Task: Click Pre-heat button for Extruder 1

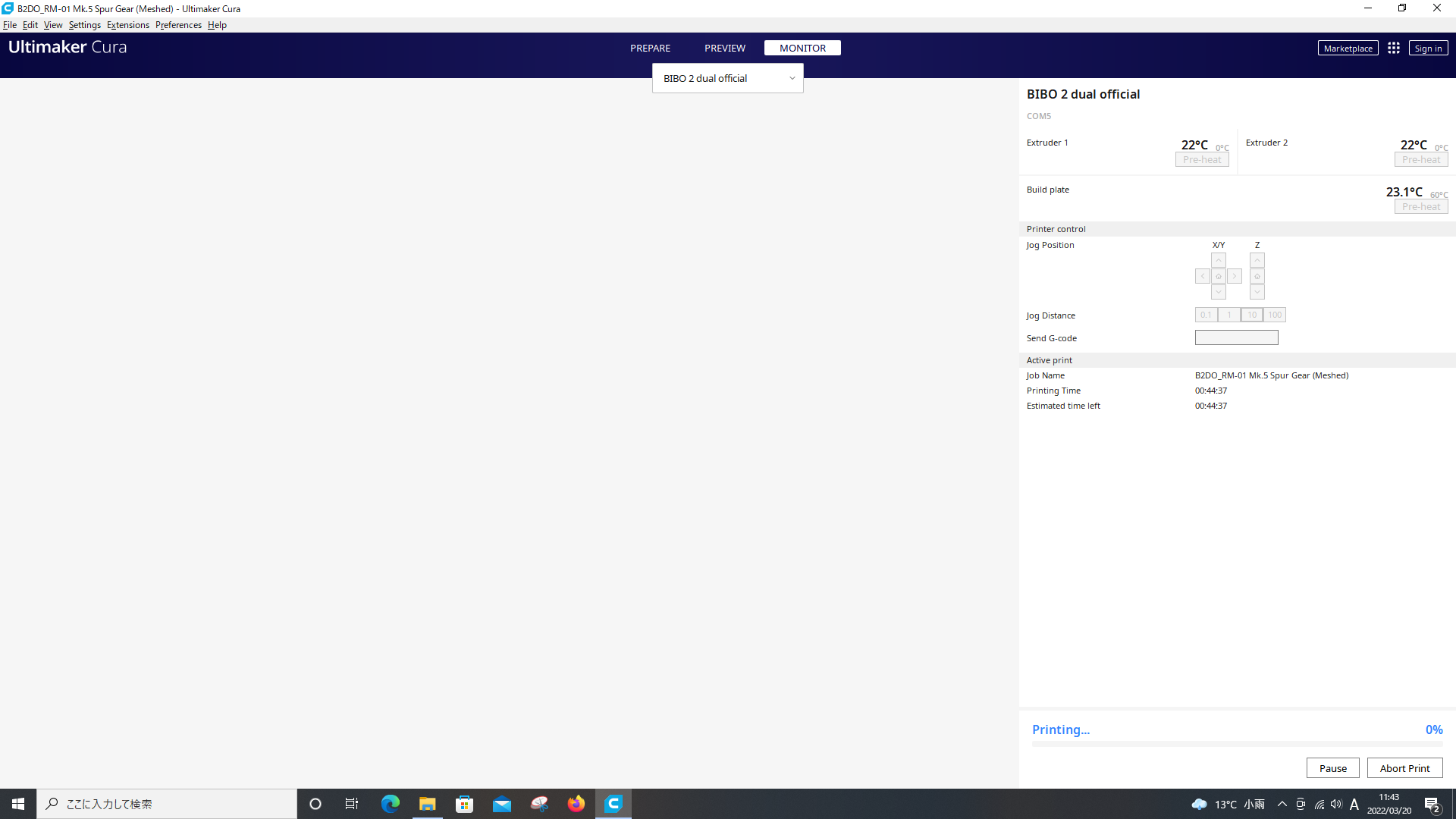Action: point(1201,159)
